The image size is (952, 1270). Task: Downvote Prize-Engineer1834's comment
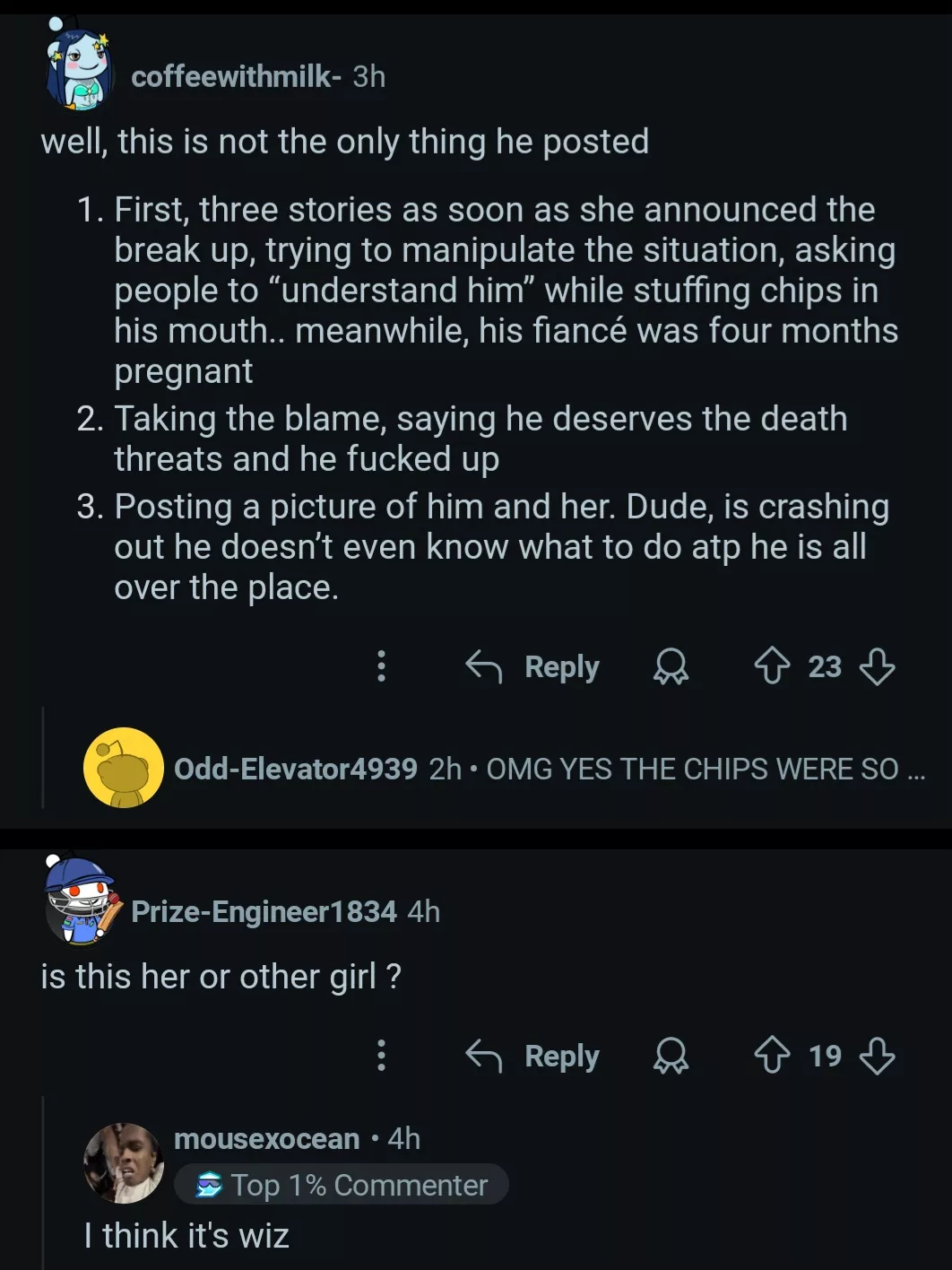(877, 1056)
